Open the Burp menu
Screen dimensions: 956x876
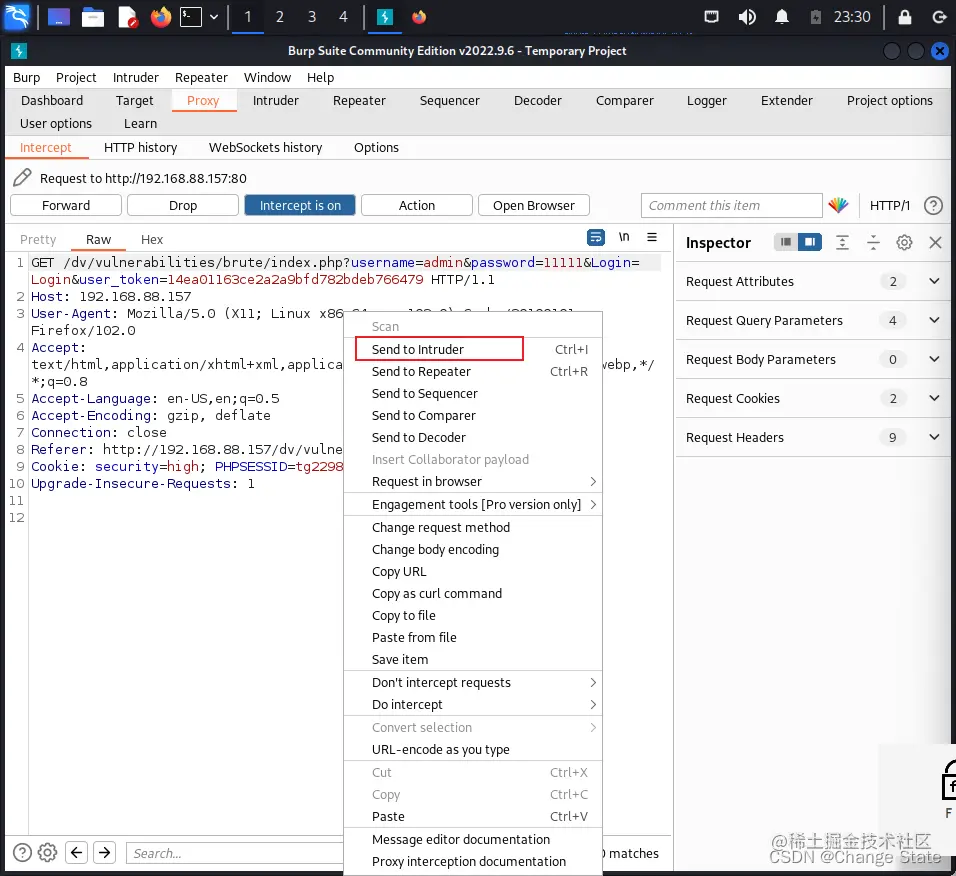coord(26,77)
